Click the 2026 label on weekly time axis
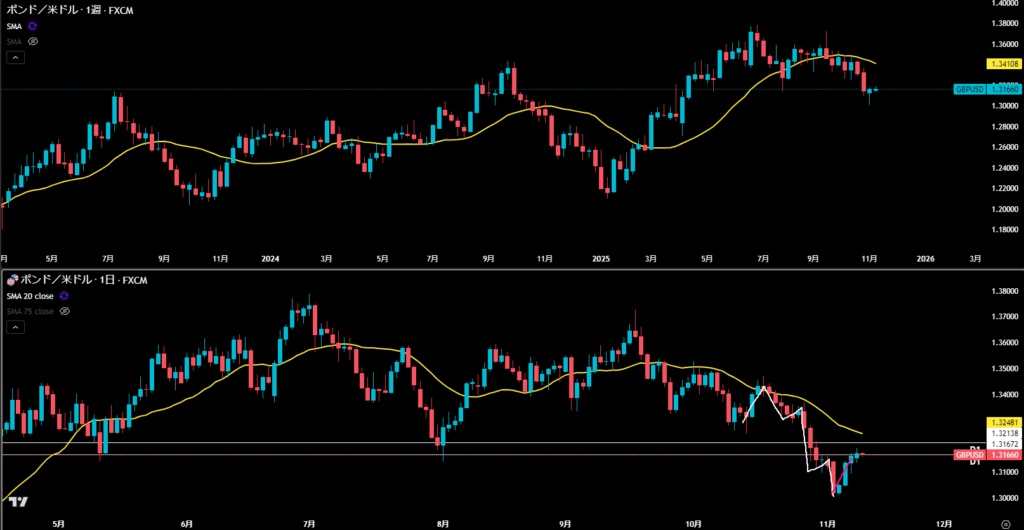 [925, 258]
